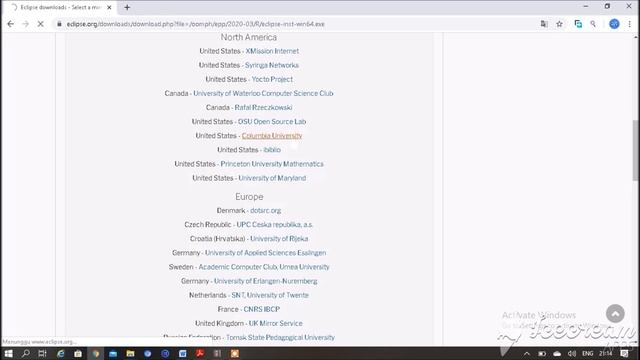
Task: Pick University of Waterloo Computer Science Club
Action: (263, 93)
